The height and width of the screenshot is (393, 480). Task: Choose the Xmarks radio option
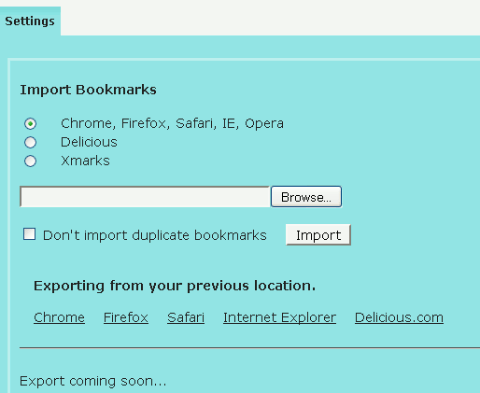[30, 161]
